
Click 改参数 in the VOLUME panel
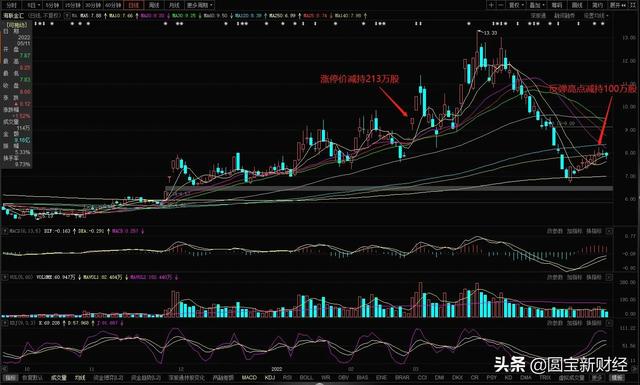click(555, 277)
